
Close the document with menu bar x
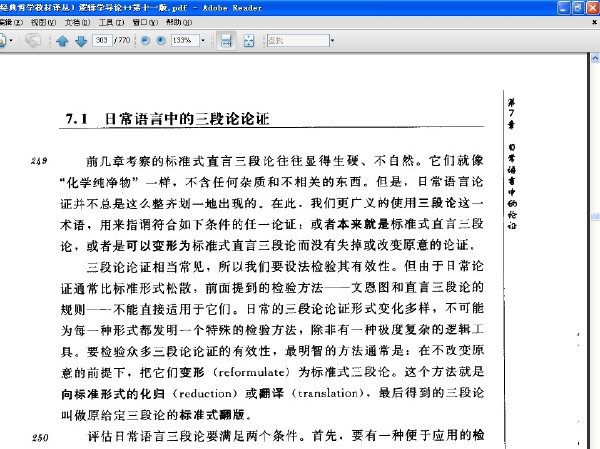[595, 23]
